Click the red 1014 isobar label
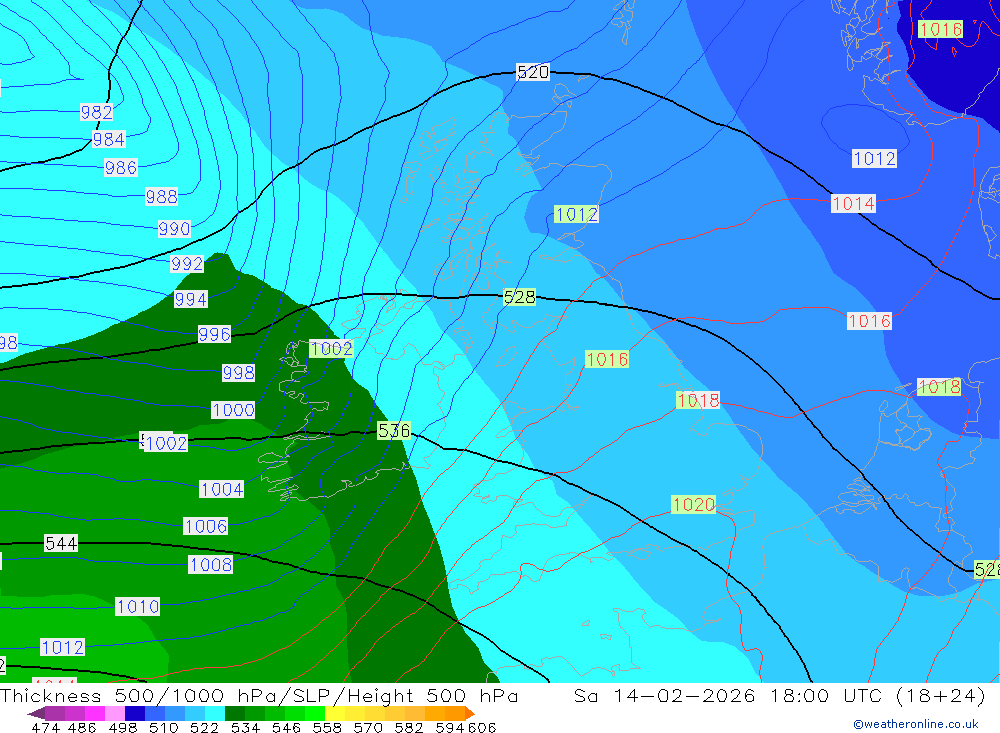 [853, 204]
